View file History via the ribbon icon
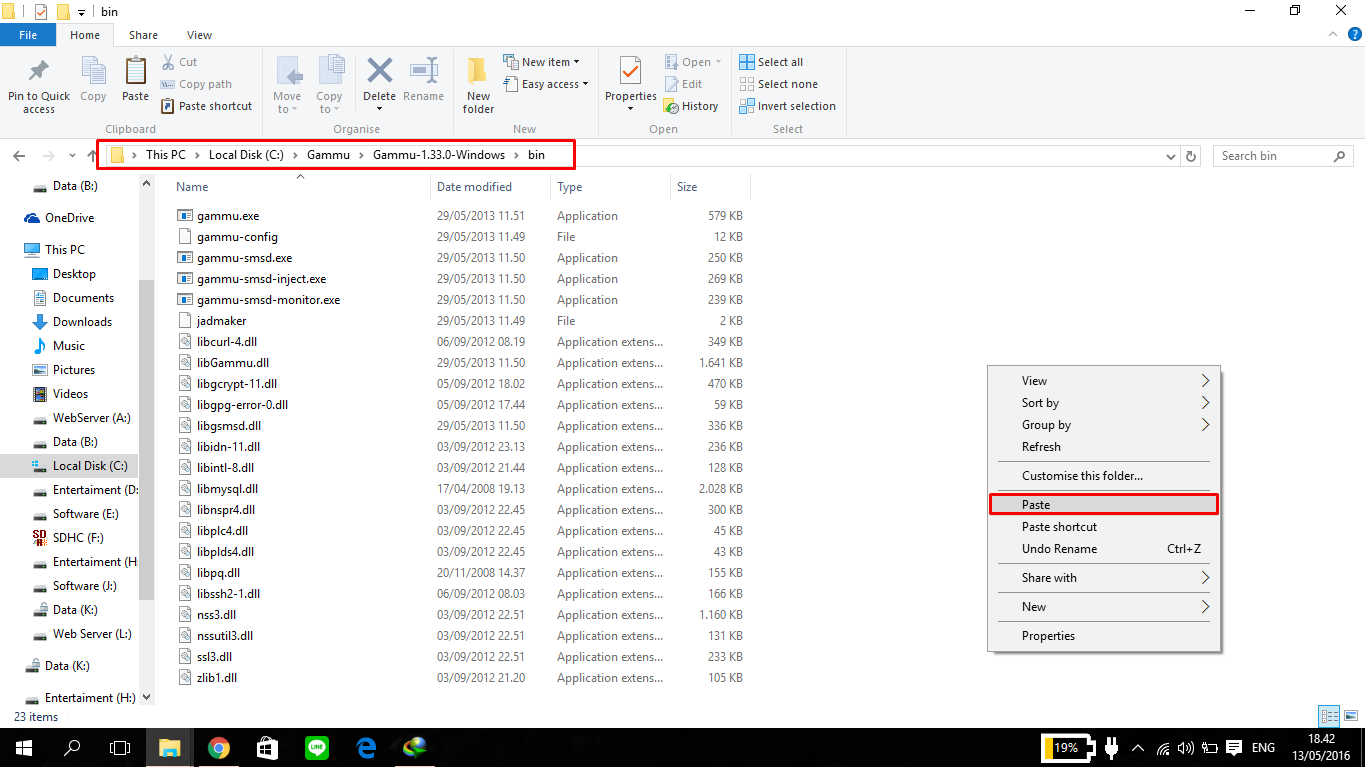This screenshot has width=1365, height=767. tap(692, 105)
